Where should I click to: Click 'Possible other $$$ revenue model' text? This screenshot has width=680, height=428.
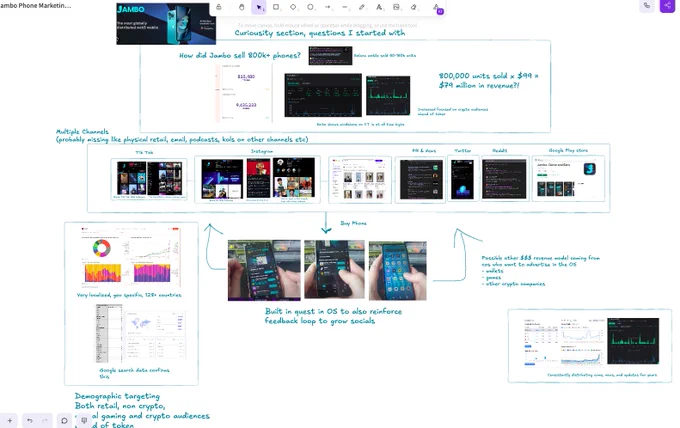[540, 270]
